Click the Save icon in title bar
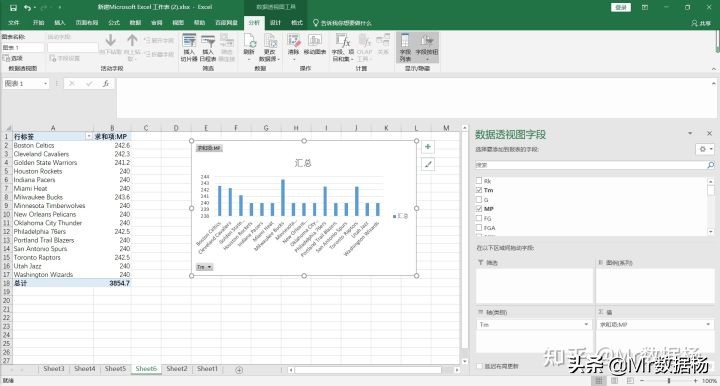 [x=13, y=7]
